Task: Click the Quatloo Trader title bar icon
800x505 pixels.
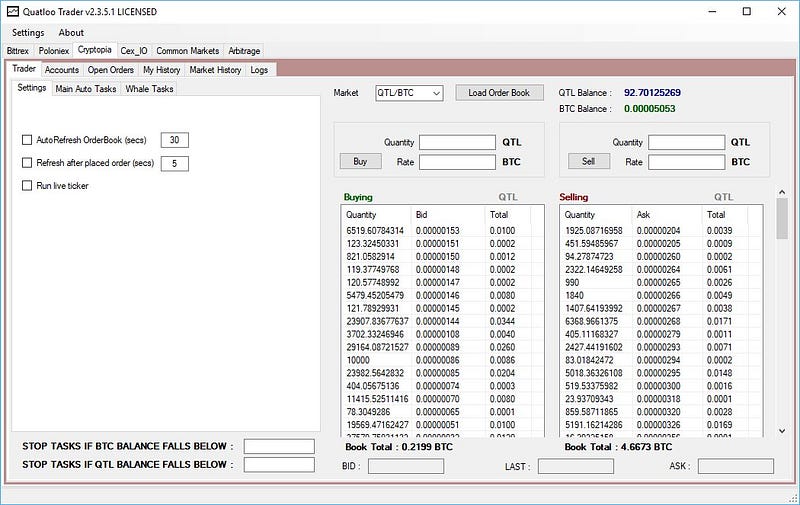Action: (13, 11)
